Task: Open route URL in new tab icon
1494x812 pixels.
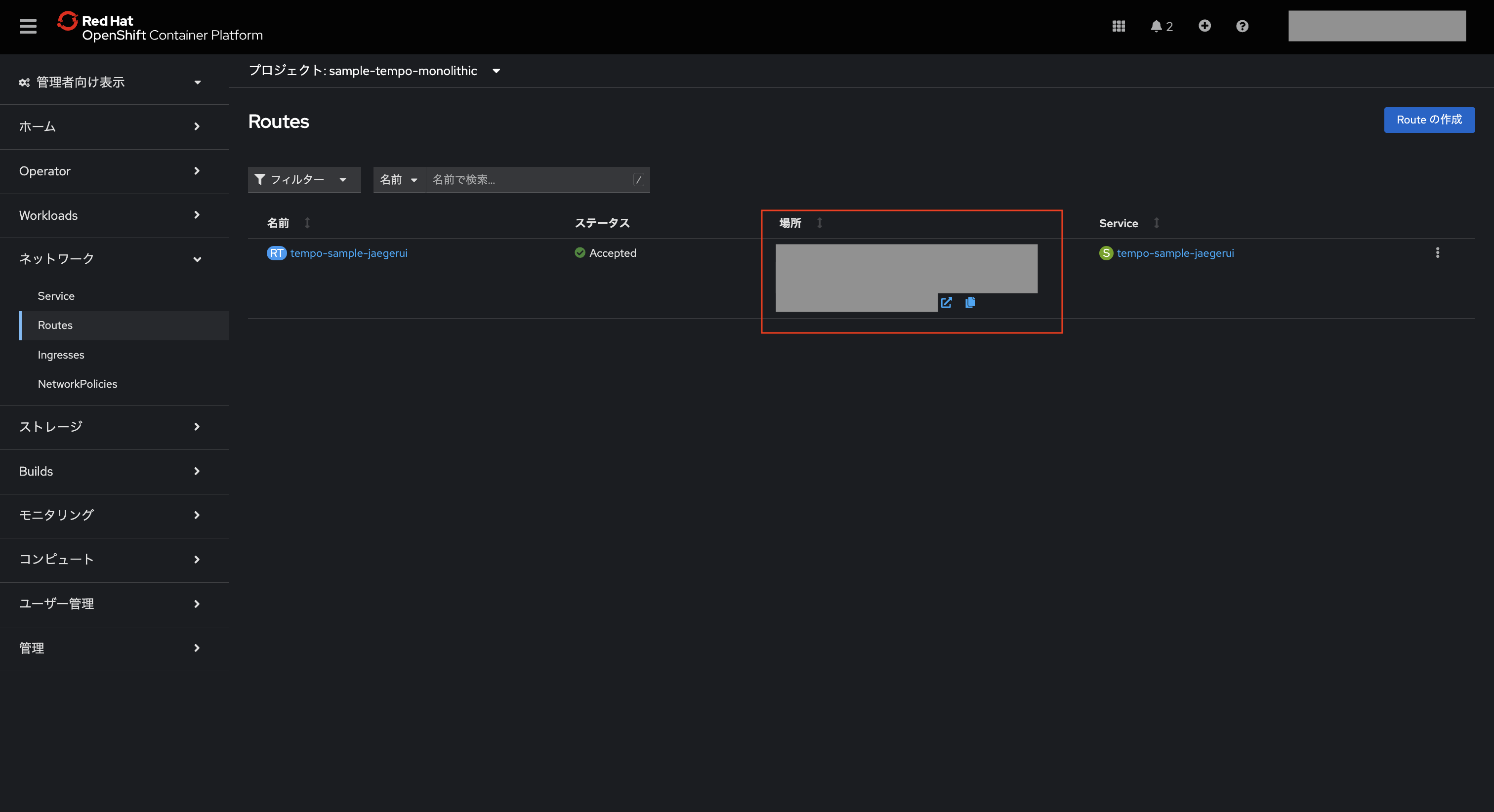Action: 946,302
